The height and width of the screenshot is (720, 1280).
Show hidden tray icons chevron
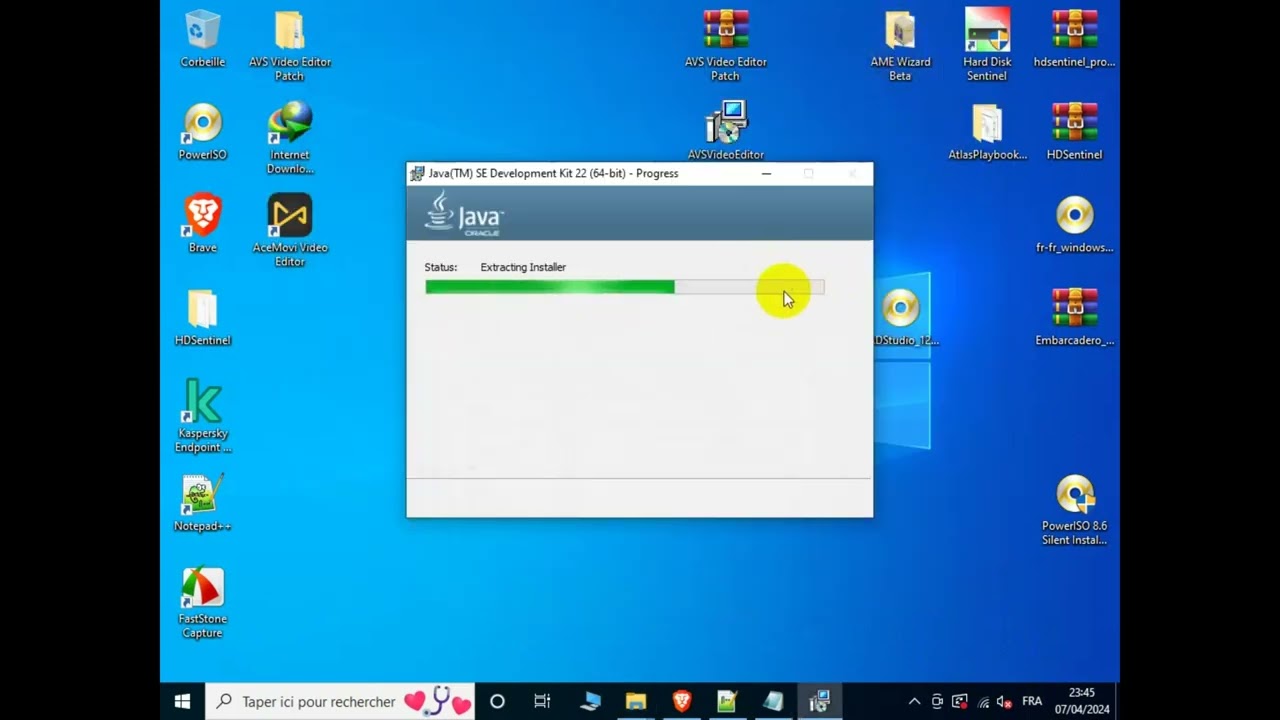pos(914,701)
